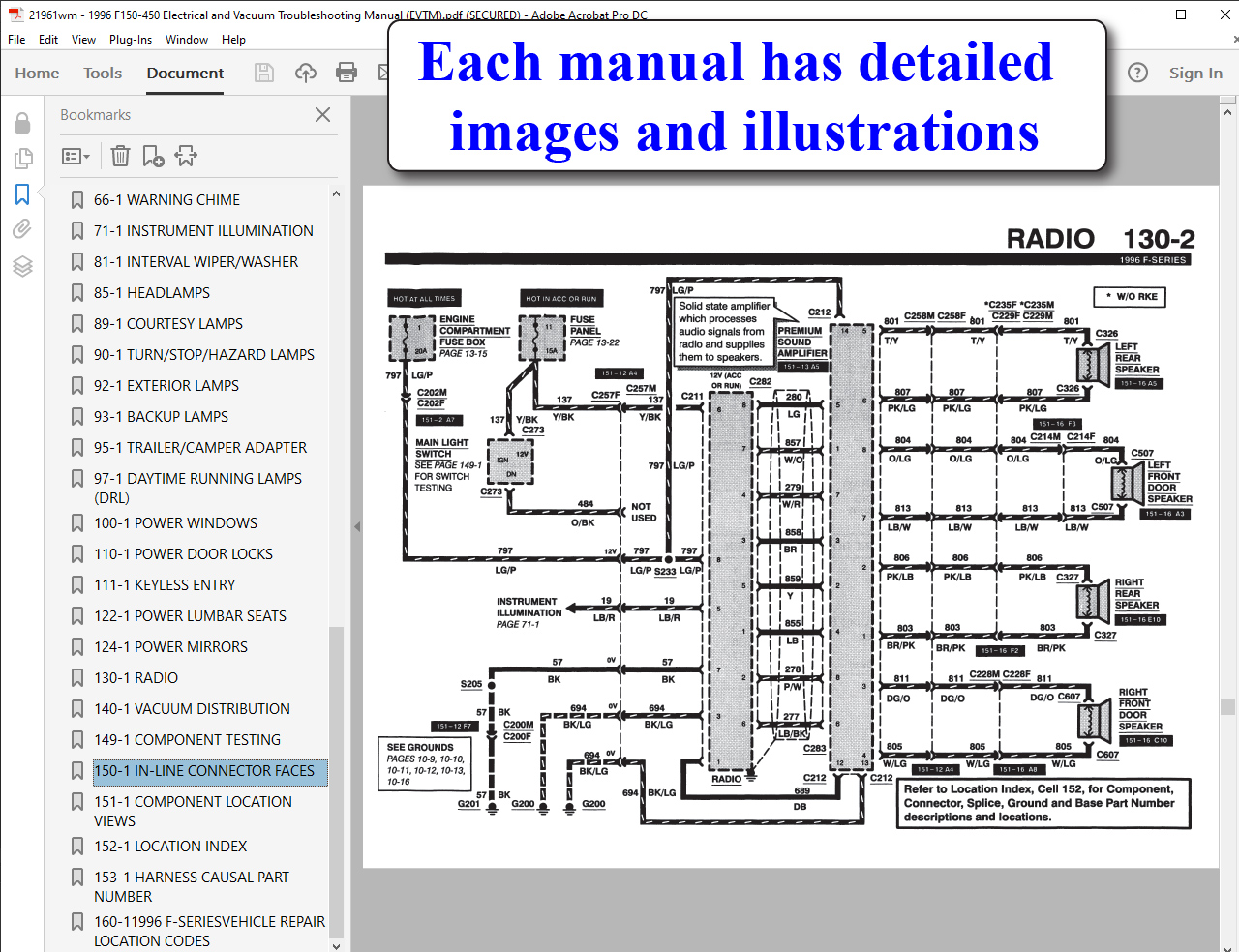Collapse the navigation pane arrow
The image size is (1239, 952).
356,527
